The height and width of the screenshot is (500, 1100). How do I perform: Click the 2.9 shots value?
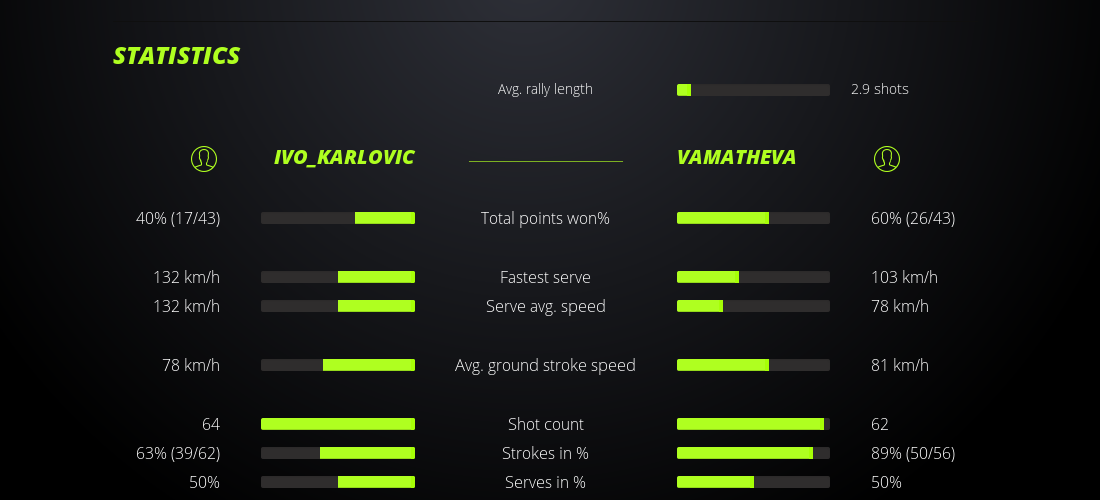click(x=880, y=89)
